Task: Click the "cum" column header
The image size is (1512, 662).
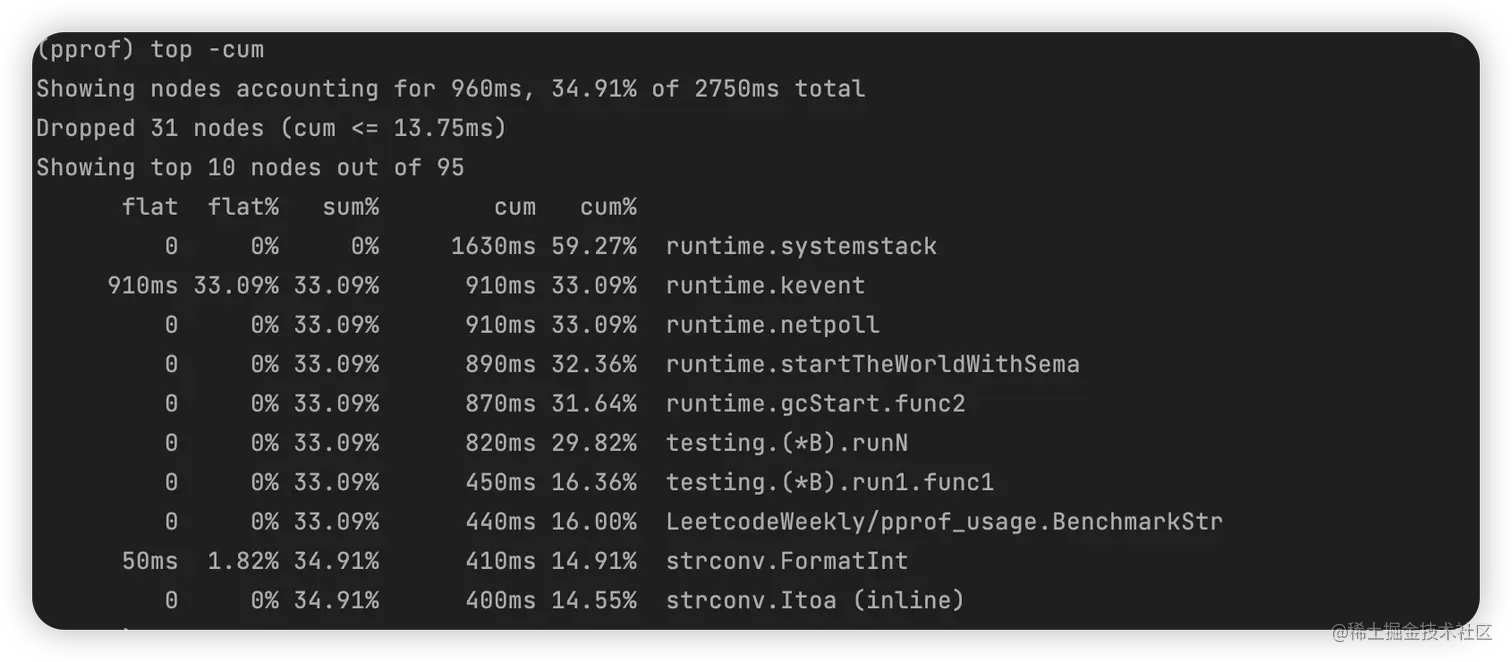Action: tap(514, 207)
